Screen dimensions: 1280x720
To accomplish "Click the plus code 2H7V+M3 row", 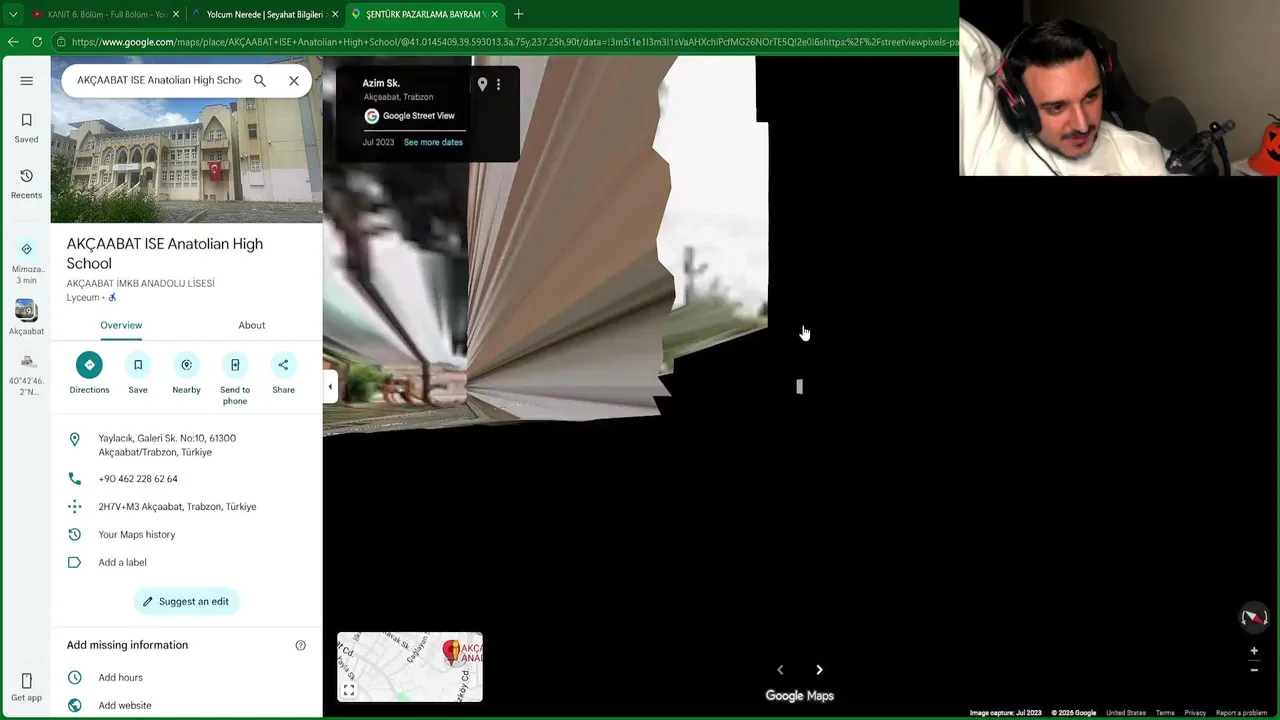I will [187, 507].
